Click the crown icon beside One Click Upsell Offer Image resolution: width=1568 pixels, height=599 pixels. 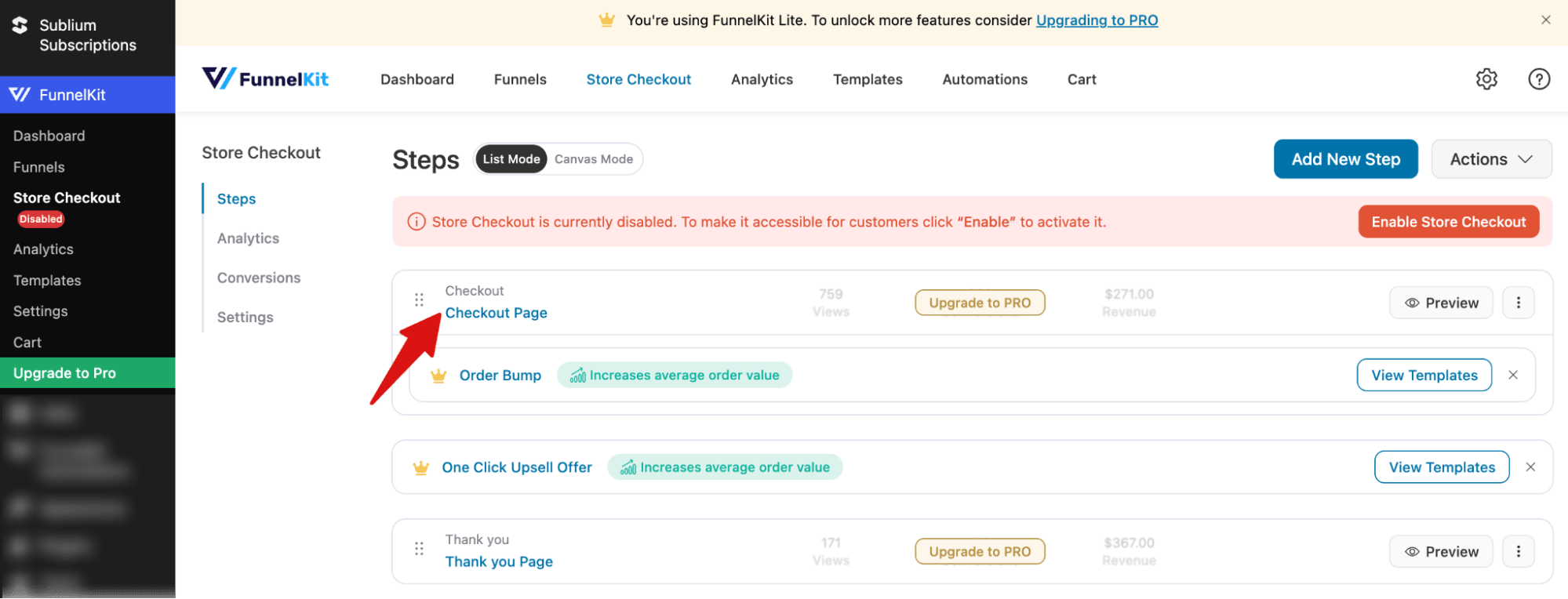421,468
